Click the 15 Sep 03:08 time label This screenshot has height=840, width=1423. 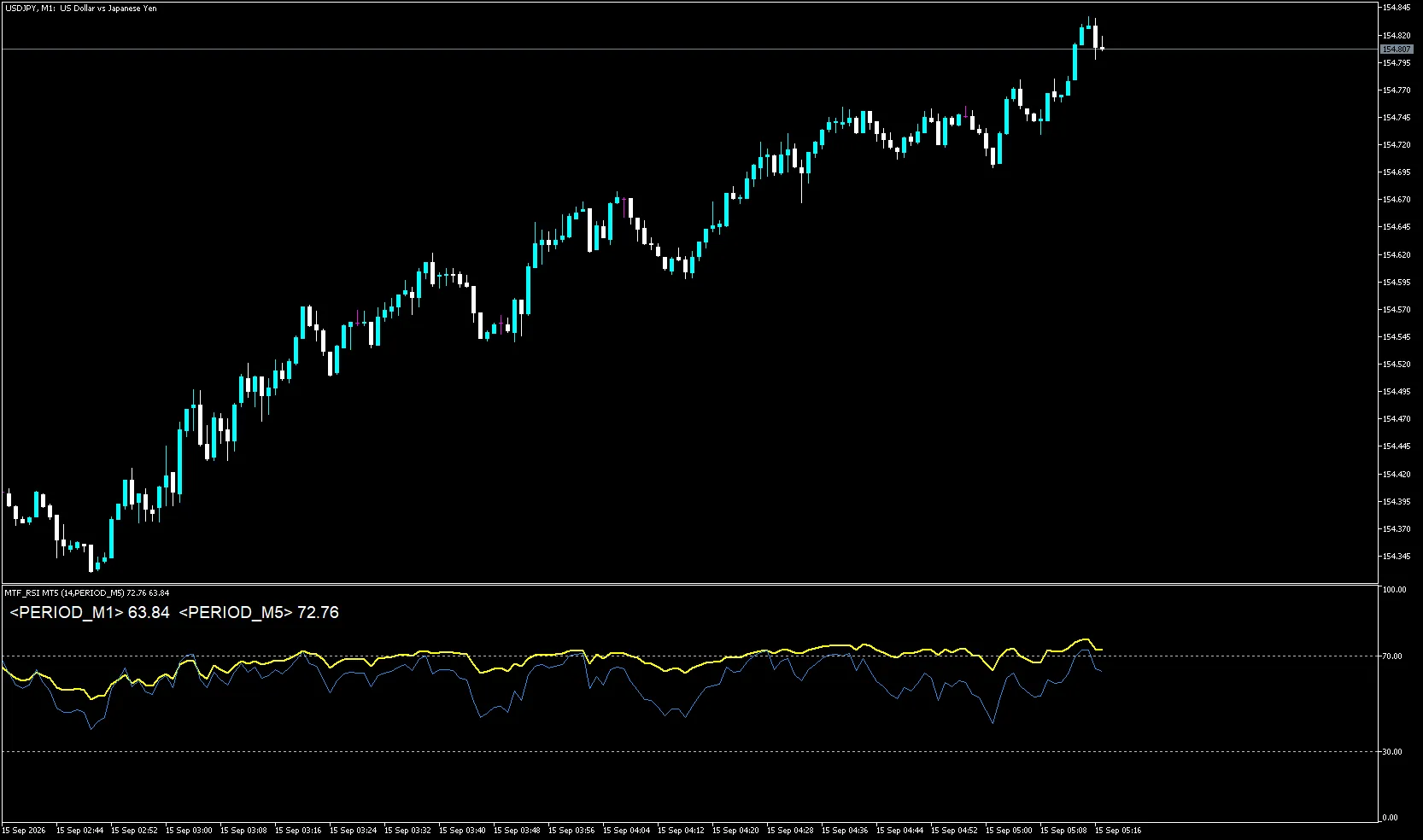243,831
